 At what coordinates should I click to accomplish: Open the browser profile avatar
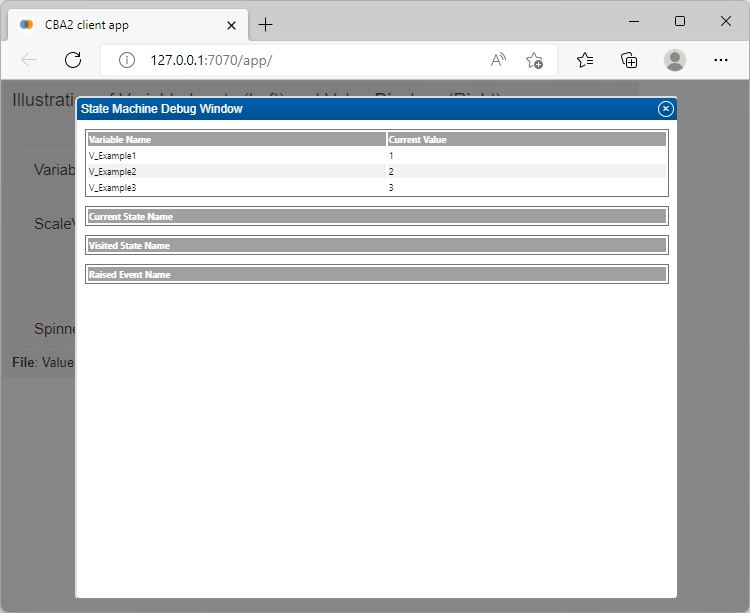click(675, 60)
